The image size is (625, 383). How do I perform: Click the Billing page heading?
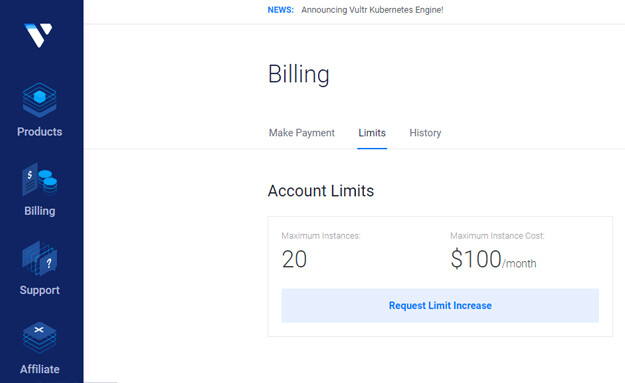[x=299, y=74]
